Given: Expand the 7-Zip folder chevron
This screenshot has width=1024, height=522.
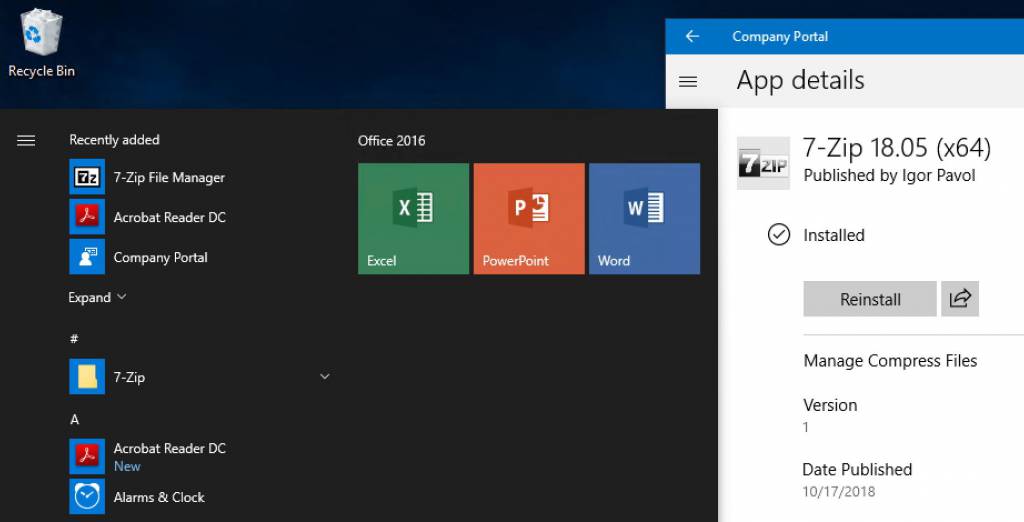Looking at the screenshot, I should click(x=325, y=376).
